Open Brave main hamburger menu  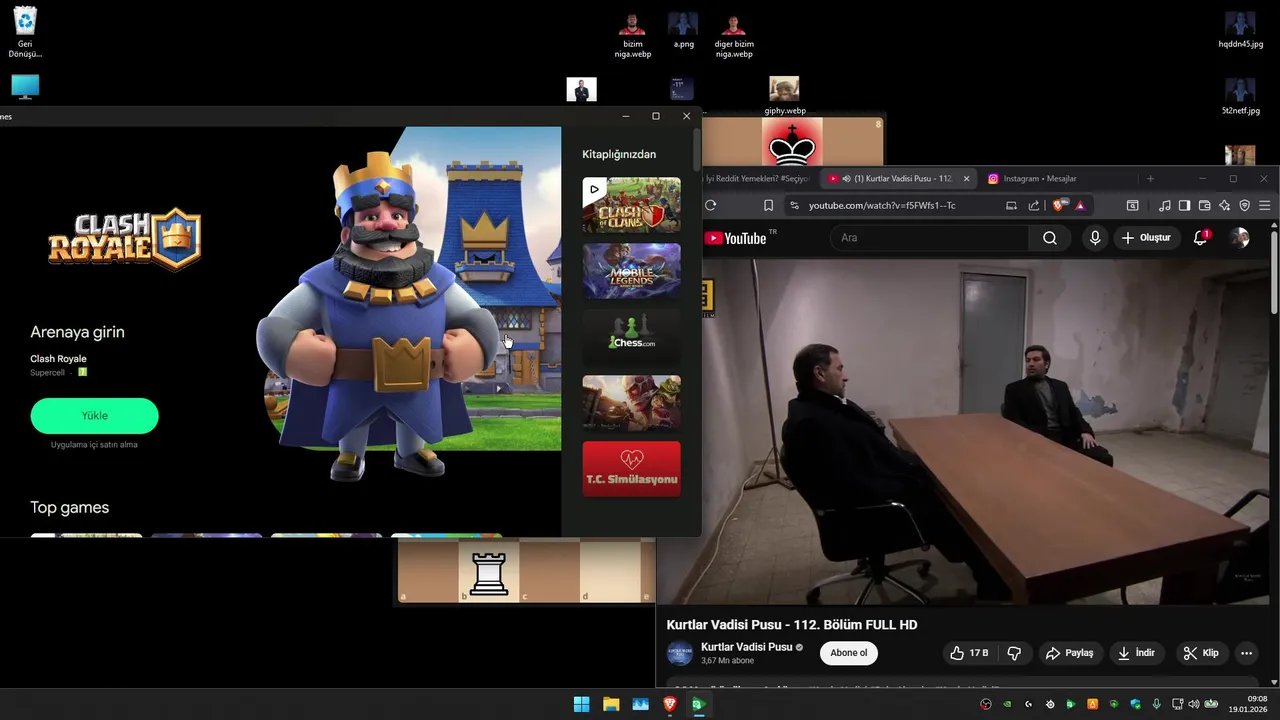pos(1265,205)
